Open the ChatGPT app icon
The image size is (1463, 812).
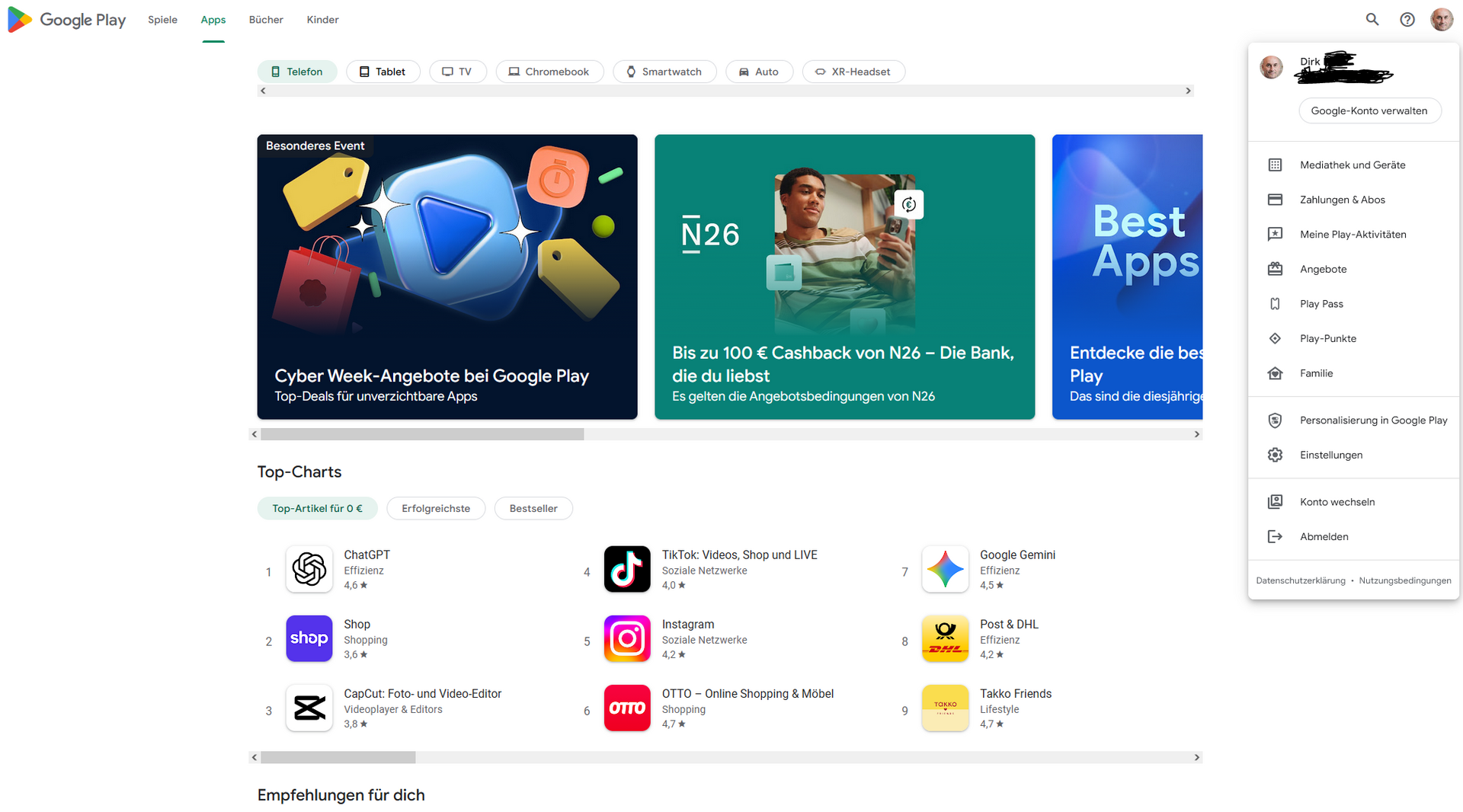point(309,569)
